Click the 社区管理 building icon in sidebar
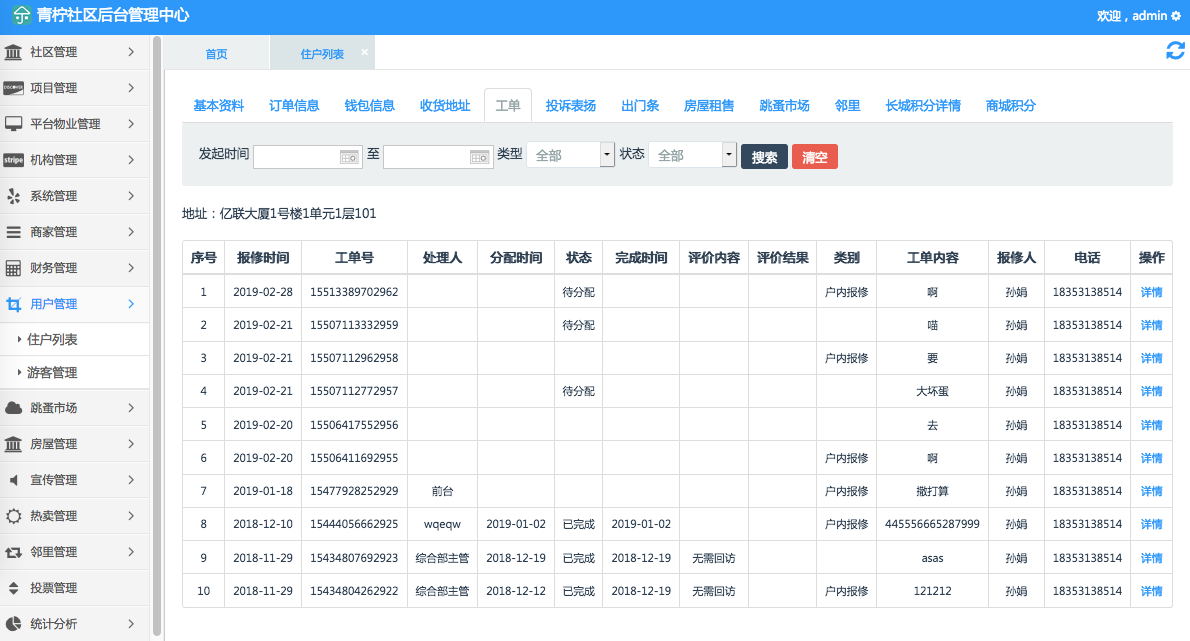1190x641 pixels. (13, 52)
